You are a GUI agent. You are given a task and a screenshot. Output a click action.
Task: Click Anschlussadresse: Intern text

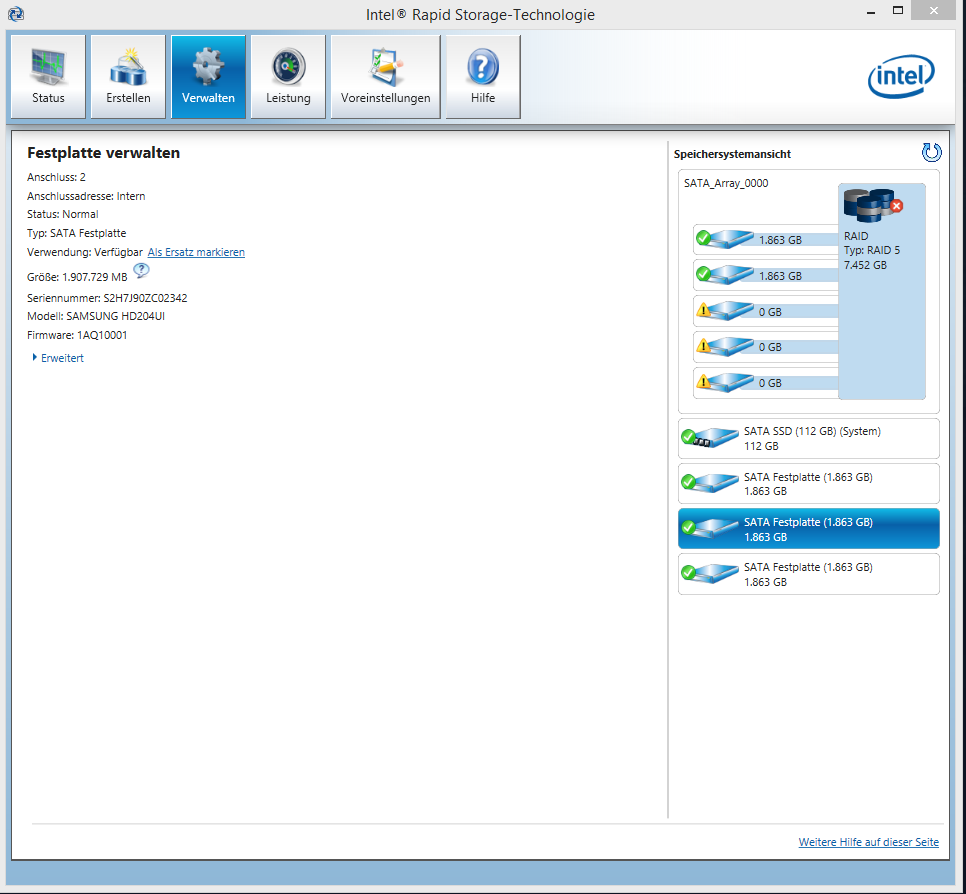pos(86,196)
